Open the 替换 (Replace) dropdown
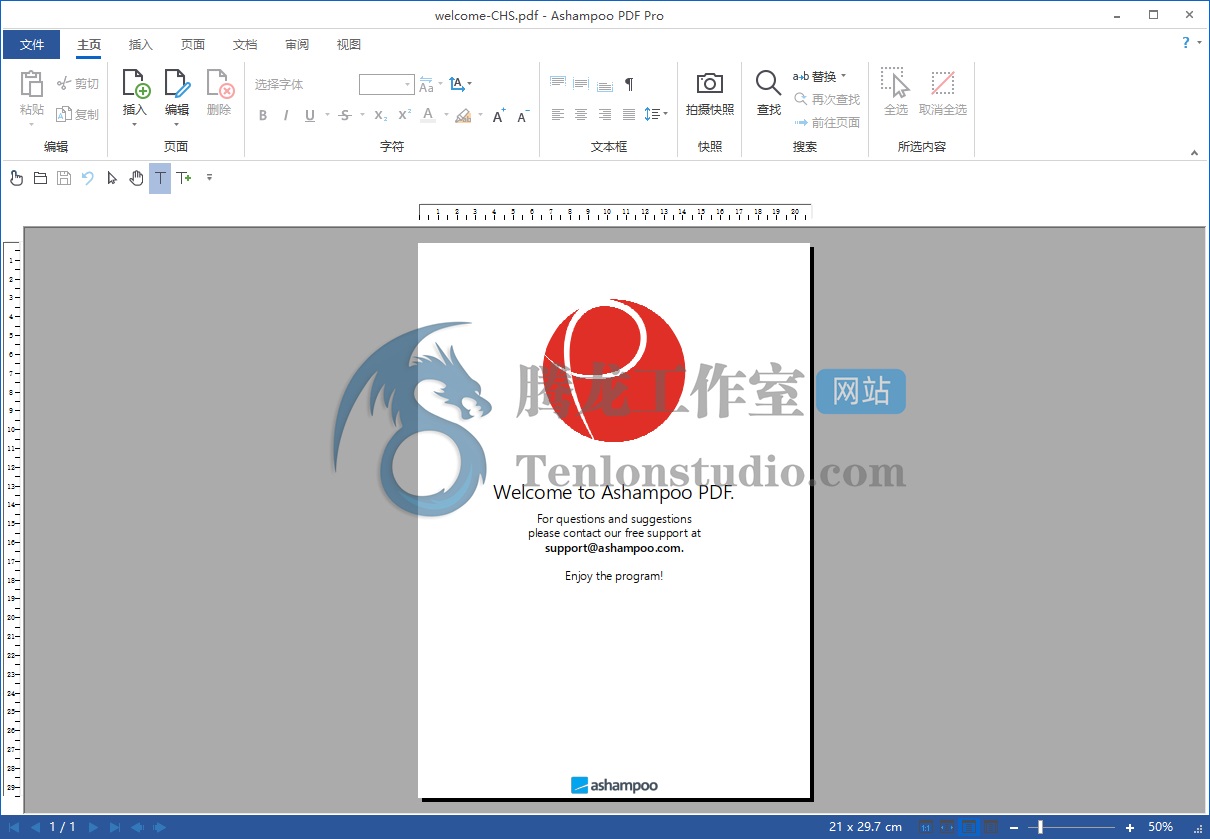This screenshot has height=839, width=1210. (x=820, y=76)
